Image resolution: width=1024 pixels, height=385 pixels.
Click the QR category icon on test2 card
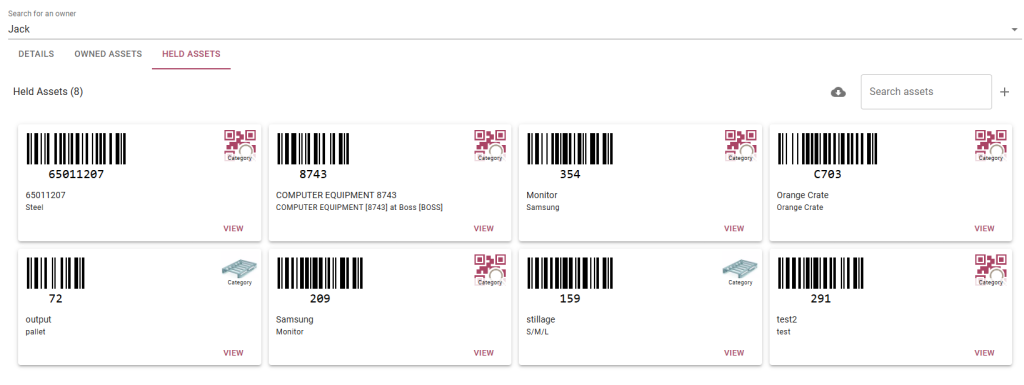(990, 270)
